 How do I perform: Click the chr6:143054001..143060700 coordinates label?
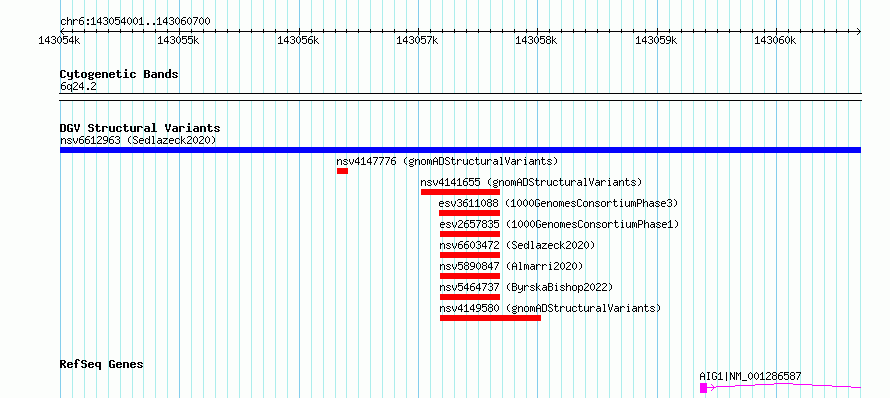(135, 22)
